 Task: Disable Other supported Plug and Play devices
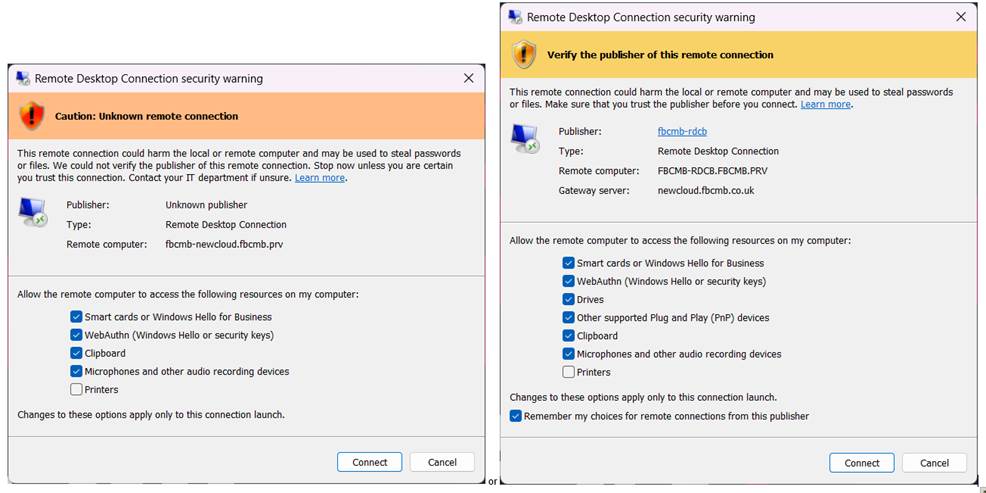click(x=569, y=317)
